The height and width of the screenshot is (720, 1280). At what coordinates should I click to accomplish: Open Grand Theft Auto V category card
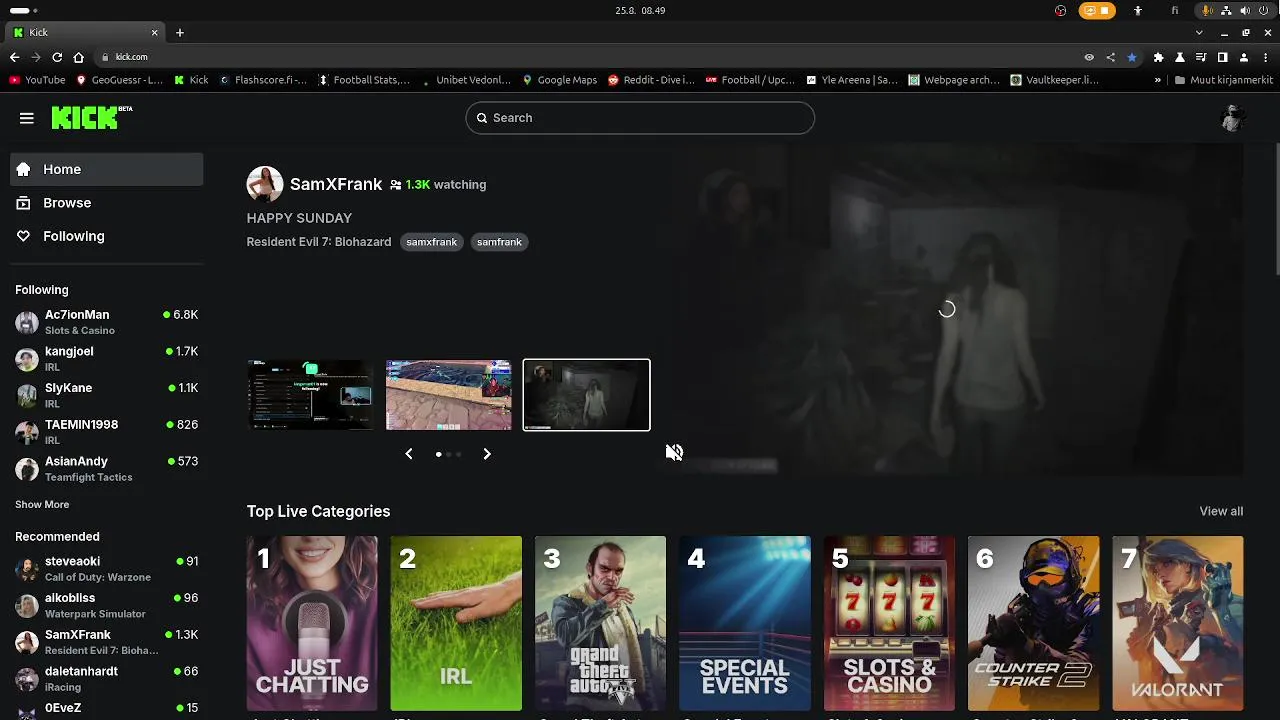600,623
